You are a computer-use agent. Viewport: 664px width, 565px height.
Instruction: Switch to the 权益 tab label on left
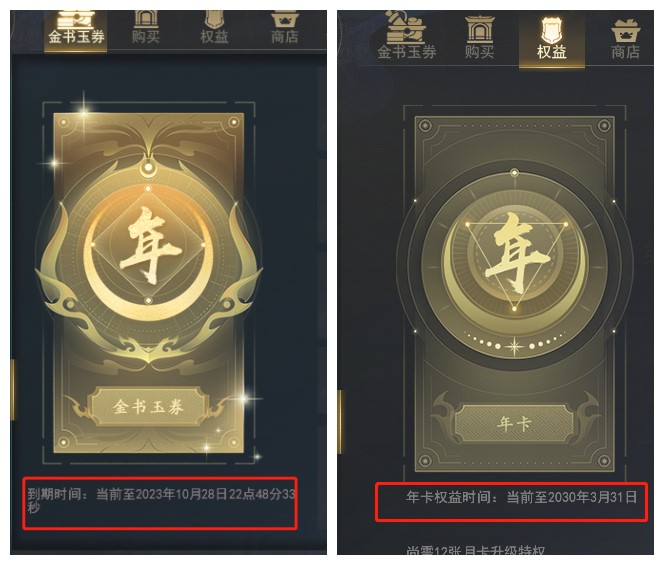[x=215, y=37]
